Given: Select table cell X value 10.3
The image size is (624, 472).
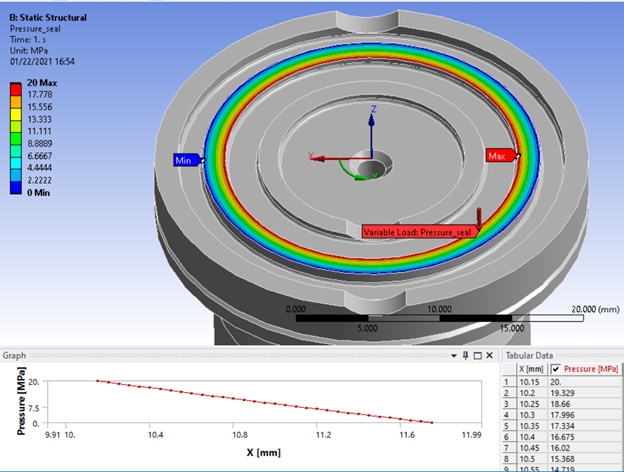Looking at the screenshot, I should pyautogui.click(x=531, y=415).
